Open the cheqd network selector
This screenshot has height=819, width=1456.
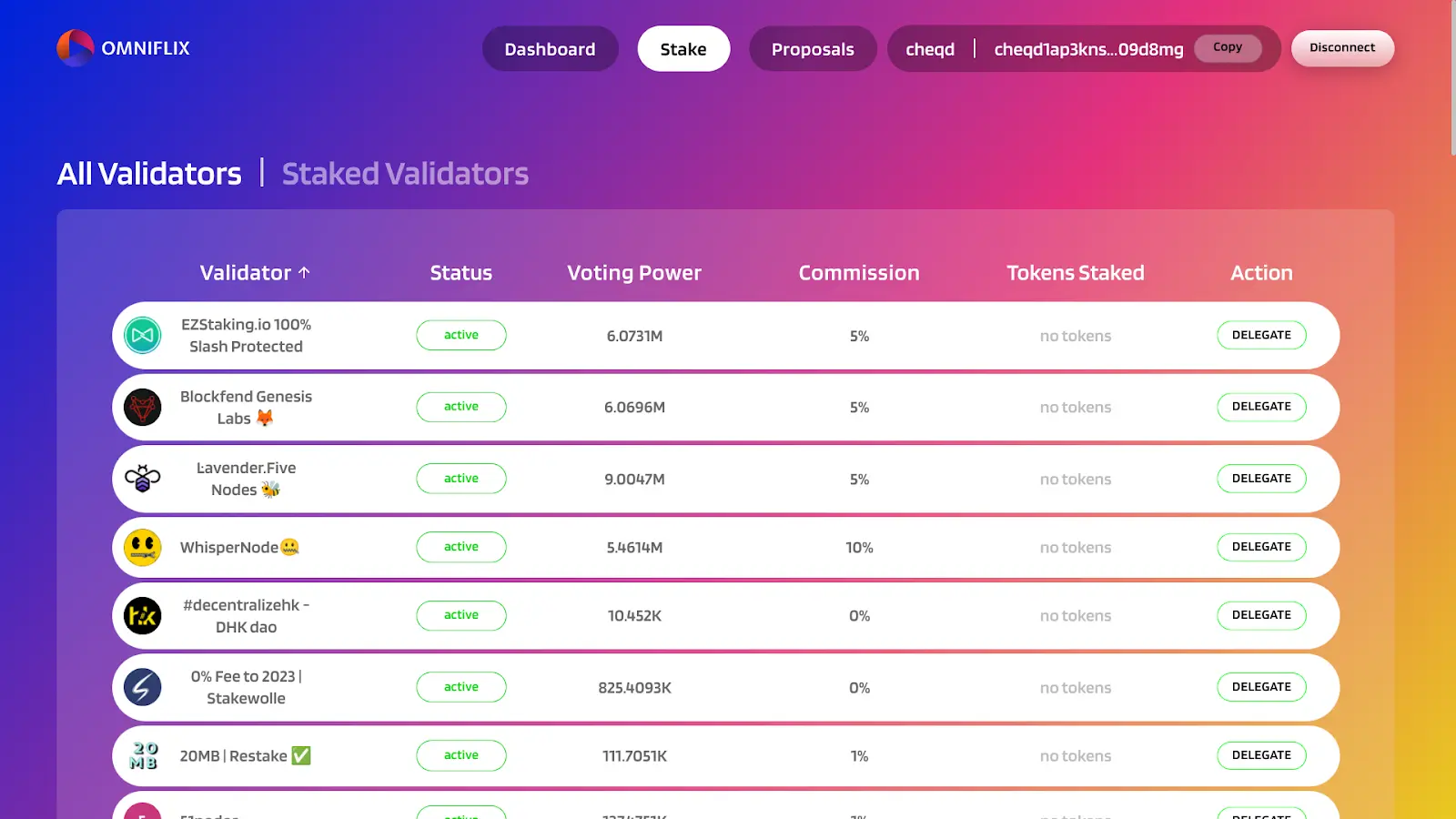click(x=930, y=49)
